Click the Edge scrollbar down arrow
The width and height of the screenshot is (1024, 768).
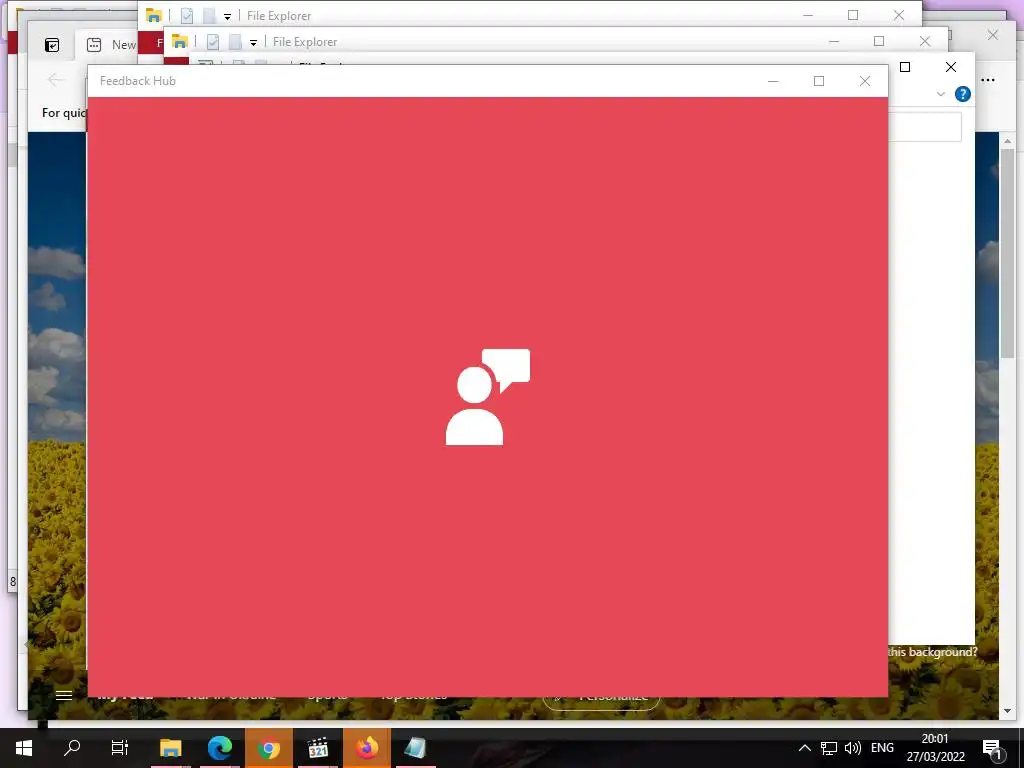click(x=1008, y=711)
